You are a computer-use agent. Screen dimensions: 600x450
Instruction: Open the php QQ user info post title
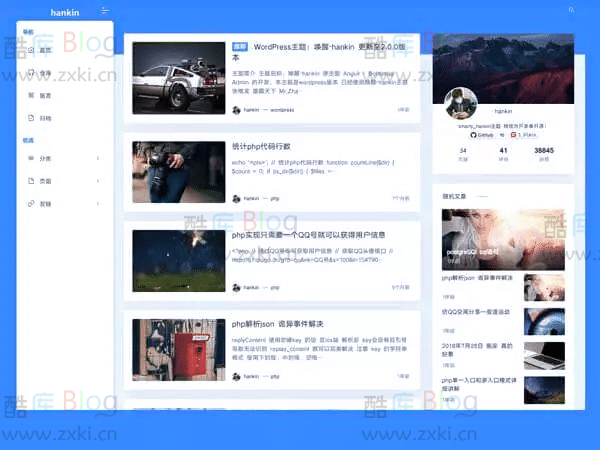coord(308,235)
